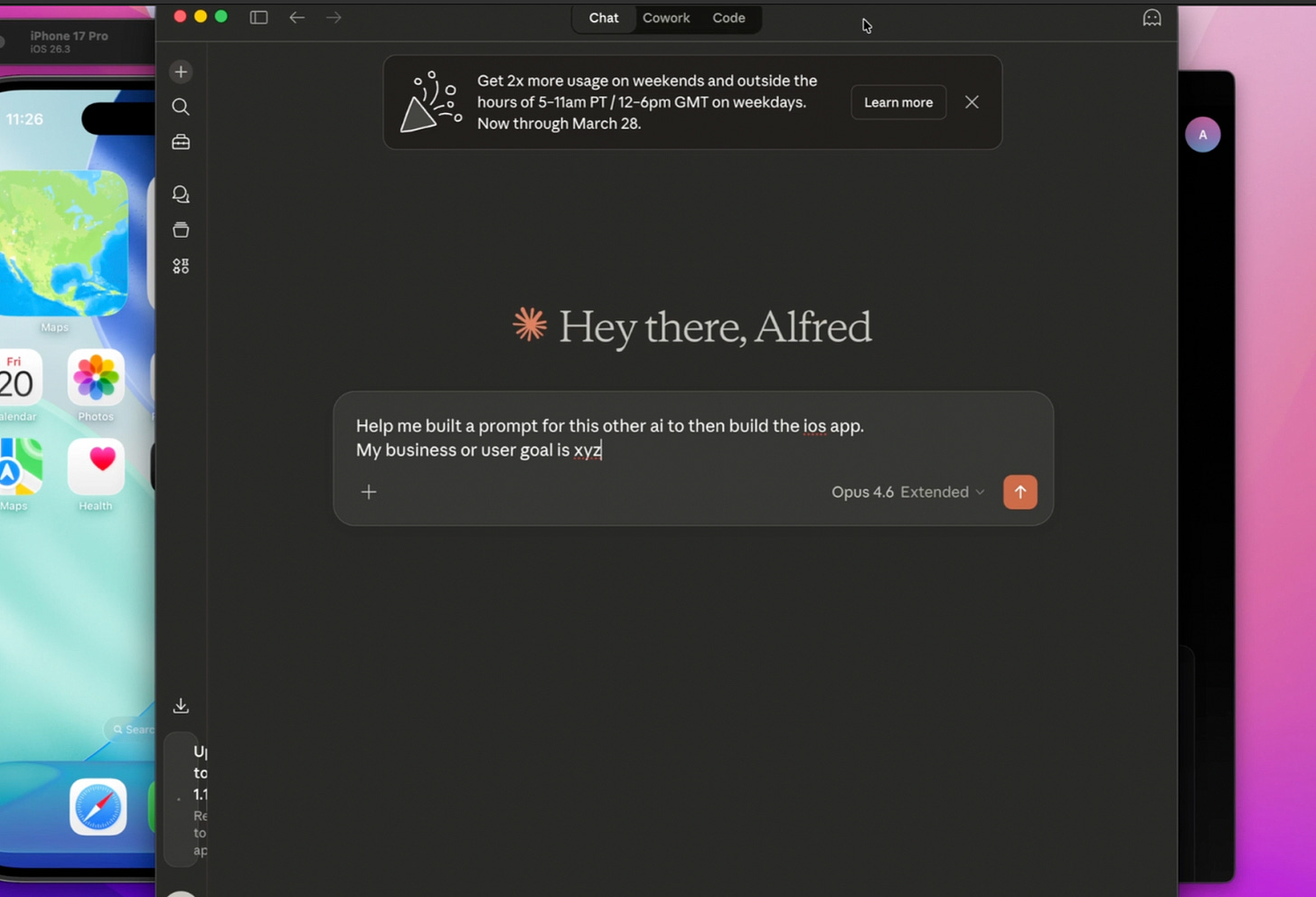Click the "iPhone 17 Pro" simulator title
The image size is (1316, 897).
tap(69, 36)
